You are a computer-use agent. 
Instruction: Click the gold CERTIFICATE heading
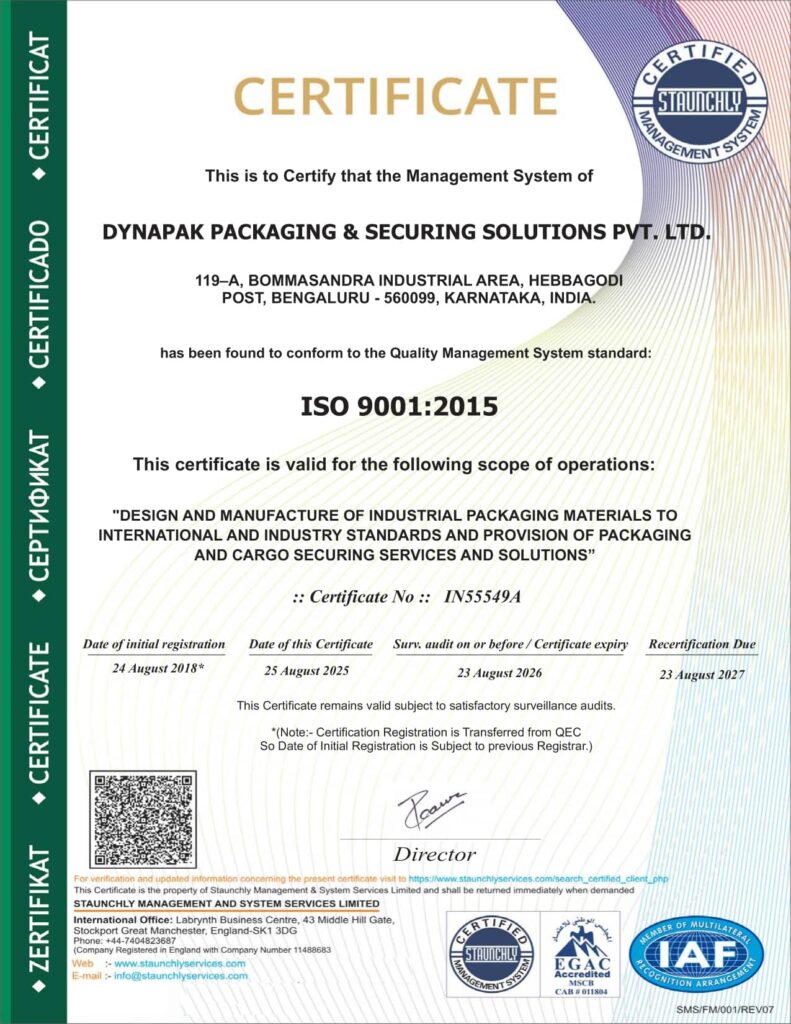tap(395, 97)
